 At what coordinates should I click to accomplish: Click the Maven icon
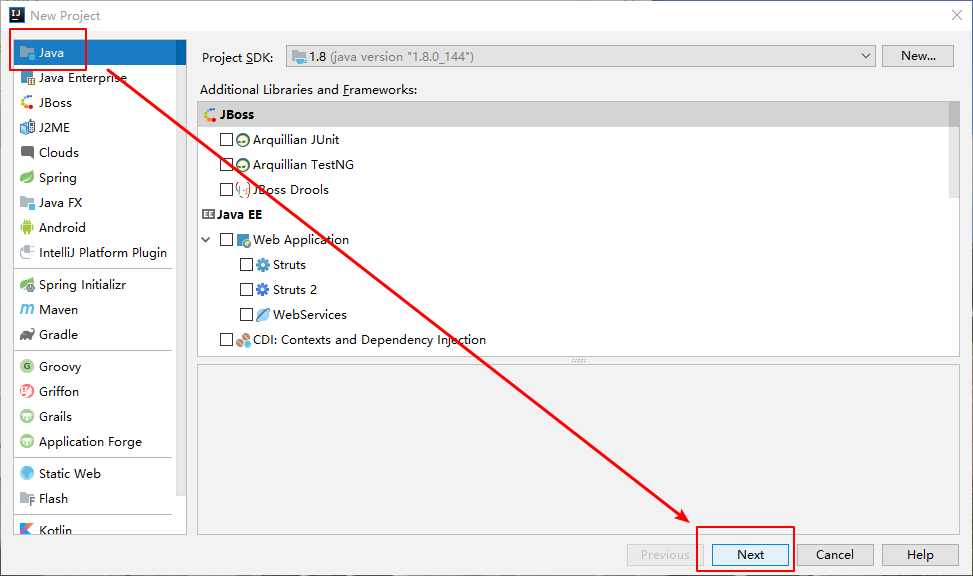pos(27,309)
